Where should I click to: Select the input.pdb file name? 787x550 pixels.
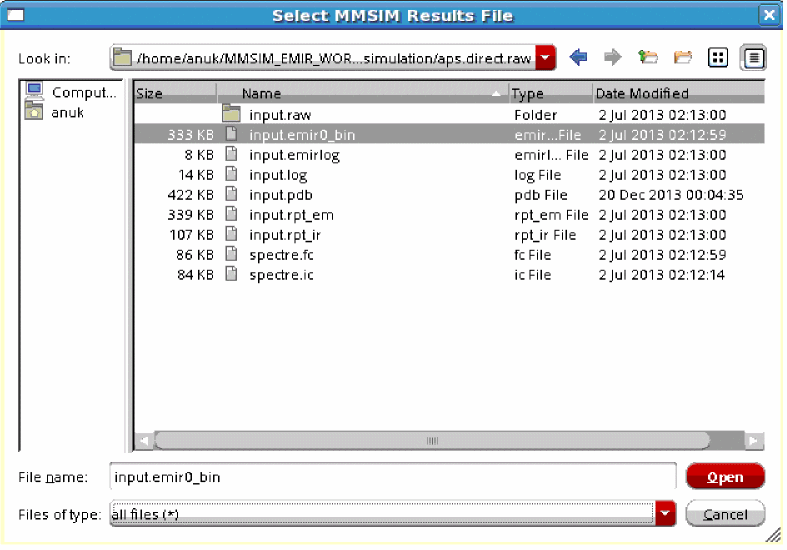(281, 195)
